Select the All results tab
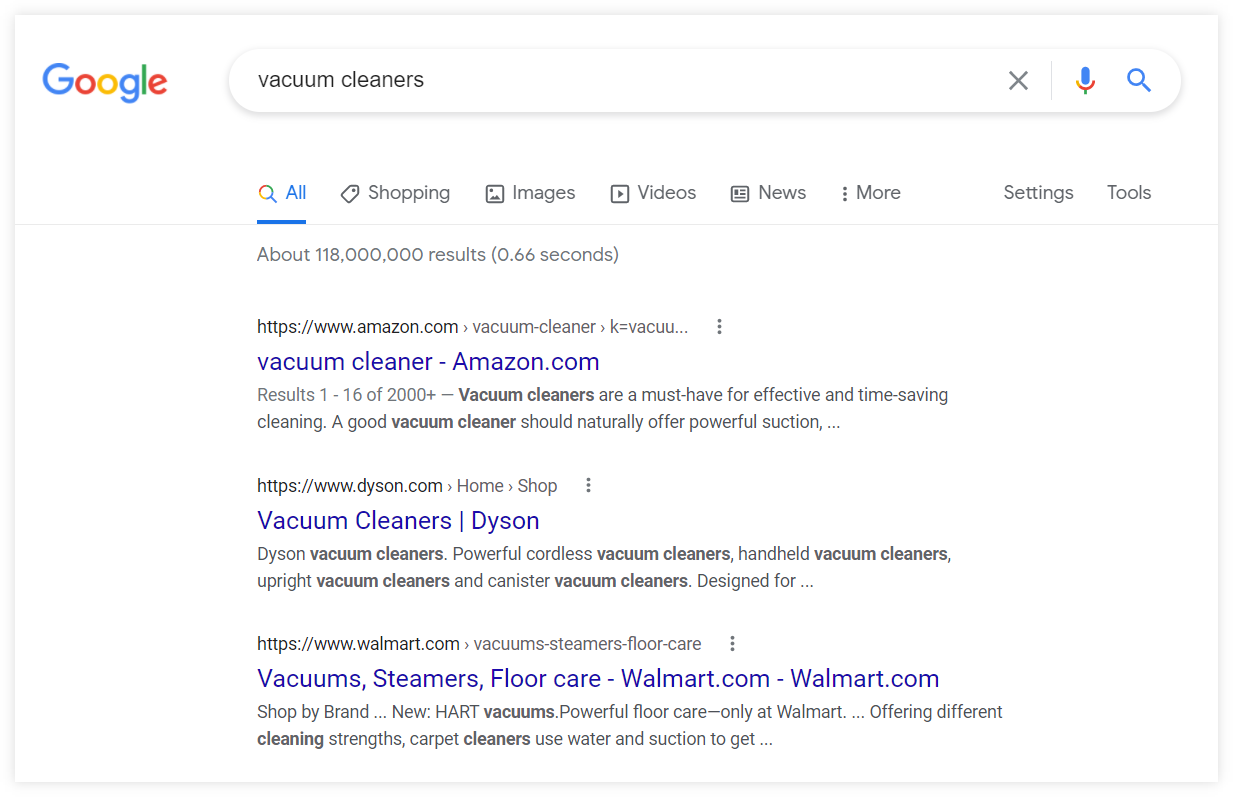 tap(283, 193)
